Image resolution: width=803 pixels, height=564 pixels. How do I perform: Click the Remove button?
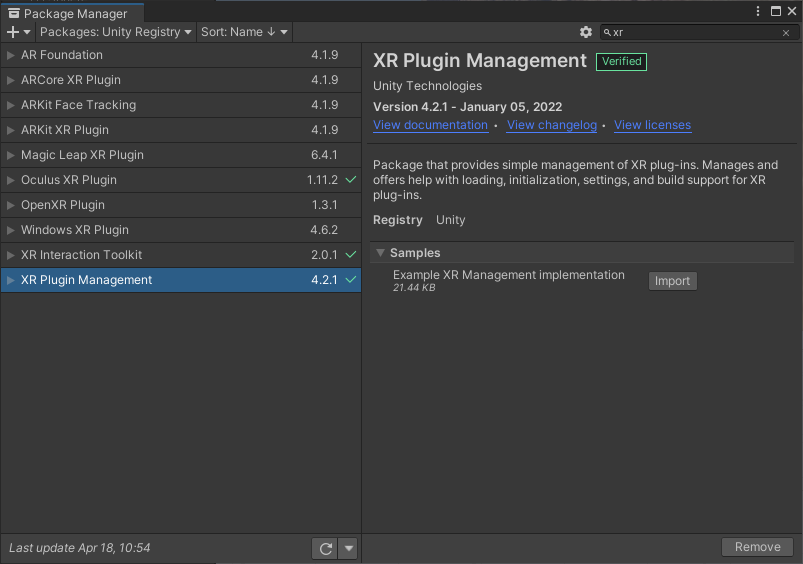757,547
